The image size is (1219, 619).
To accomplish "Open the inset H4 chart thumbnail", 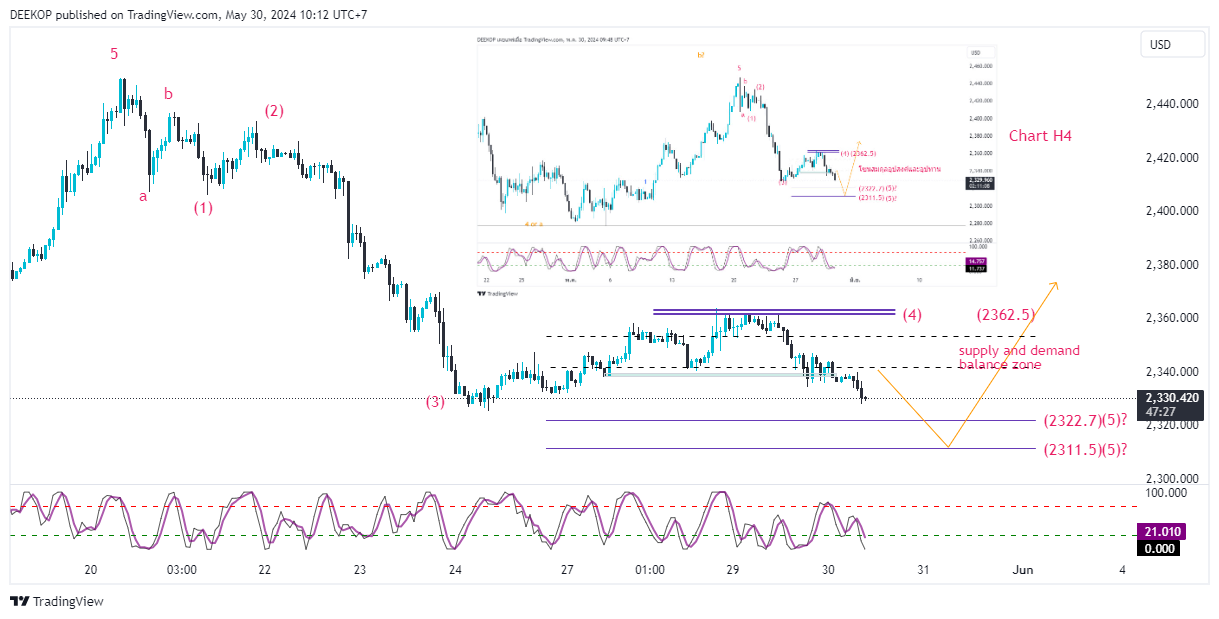I will pyautogui.click(x=737, y=168).
